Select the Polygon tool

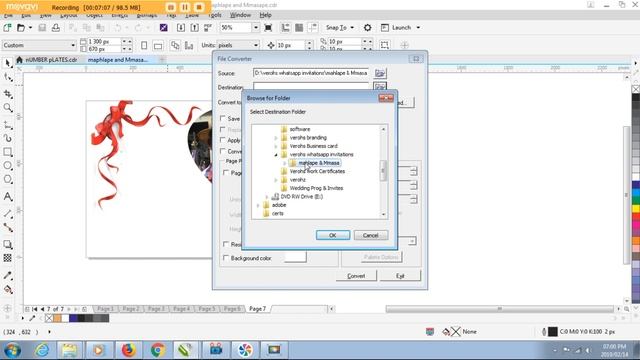pos(8,179)
